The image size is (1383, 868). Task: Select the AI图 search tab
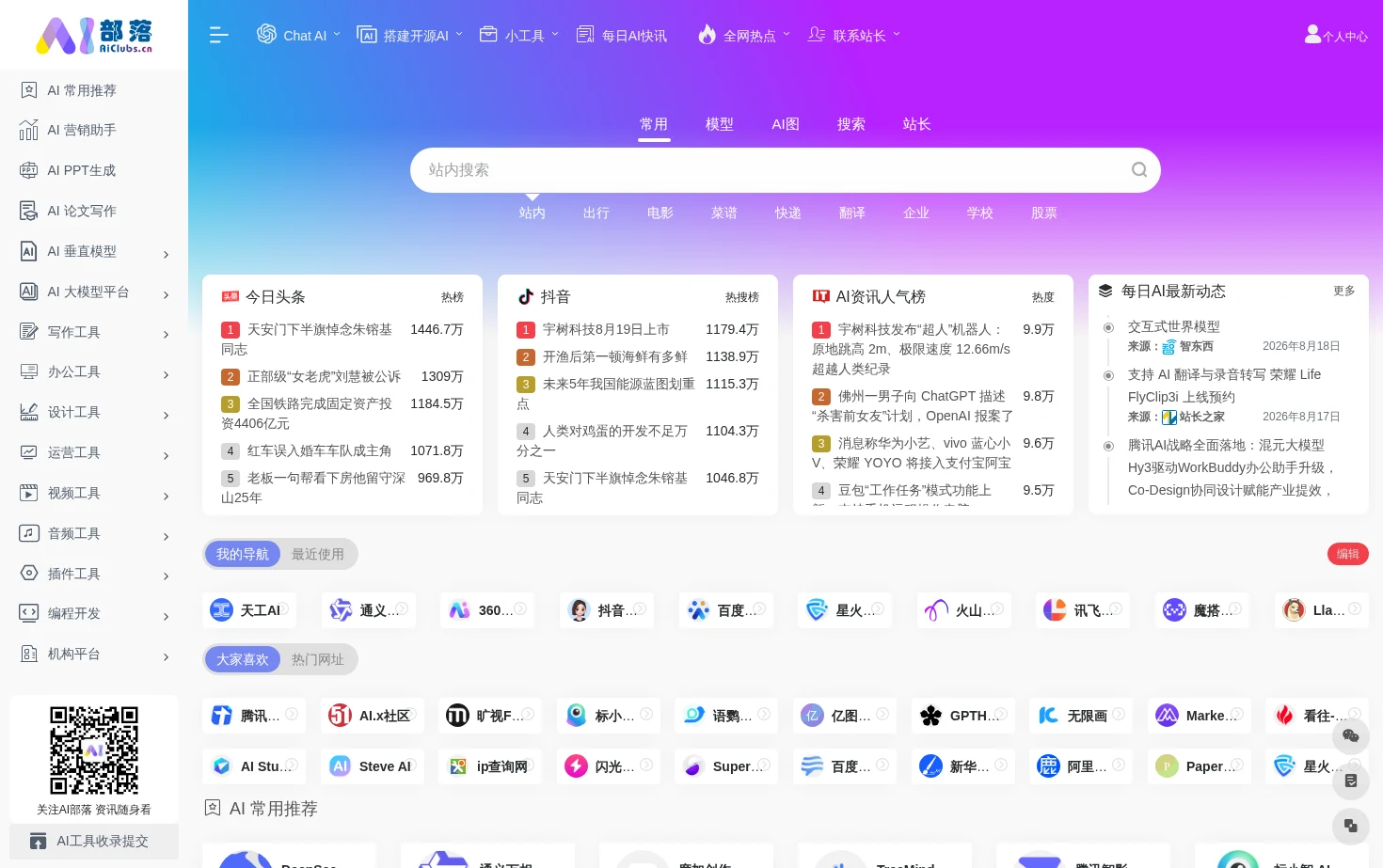[786, 124]
